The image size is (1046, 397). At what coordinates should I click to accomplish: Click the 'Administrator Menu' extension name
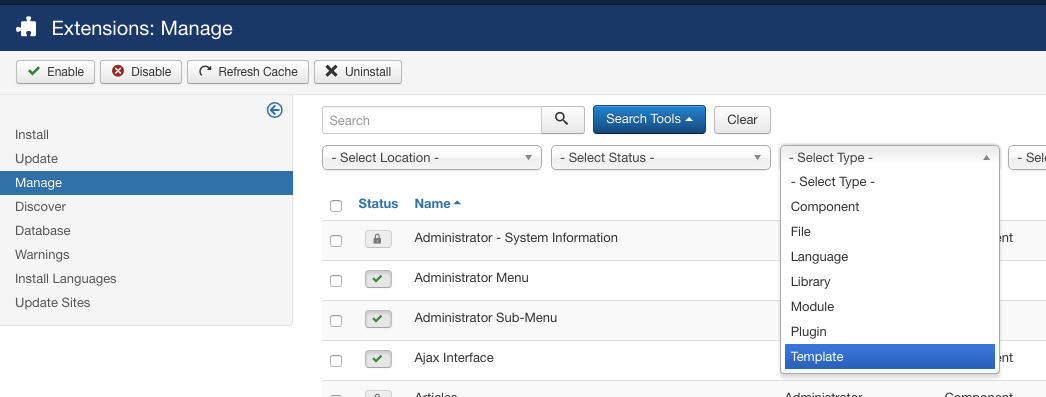[x=471, y=278]
